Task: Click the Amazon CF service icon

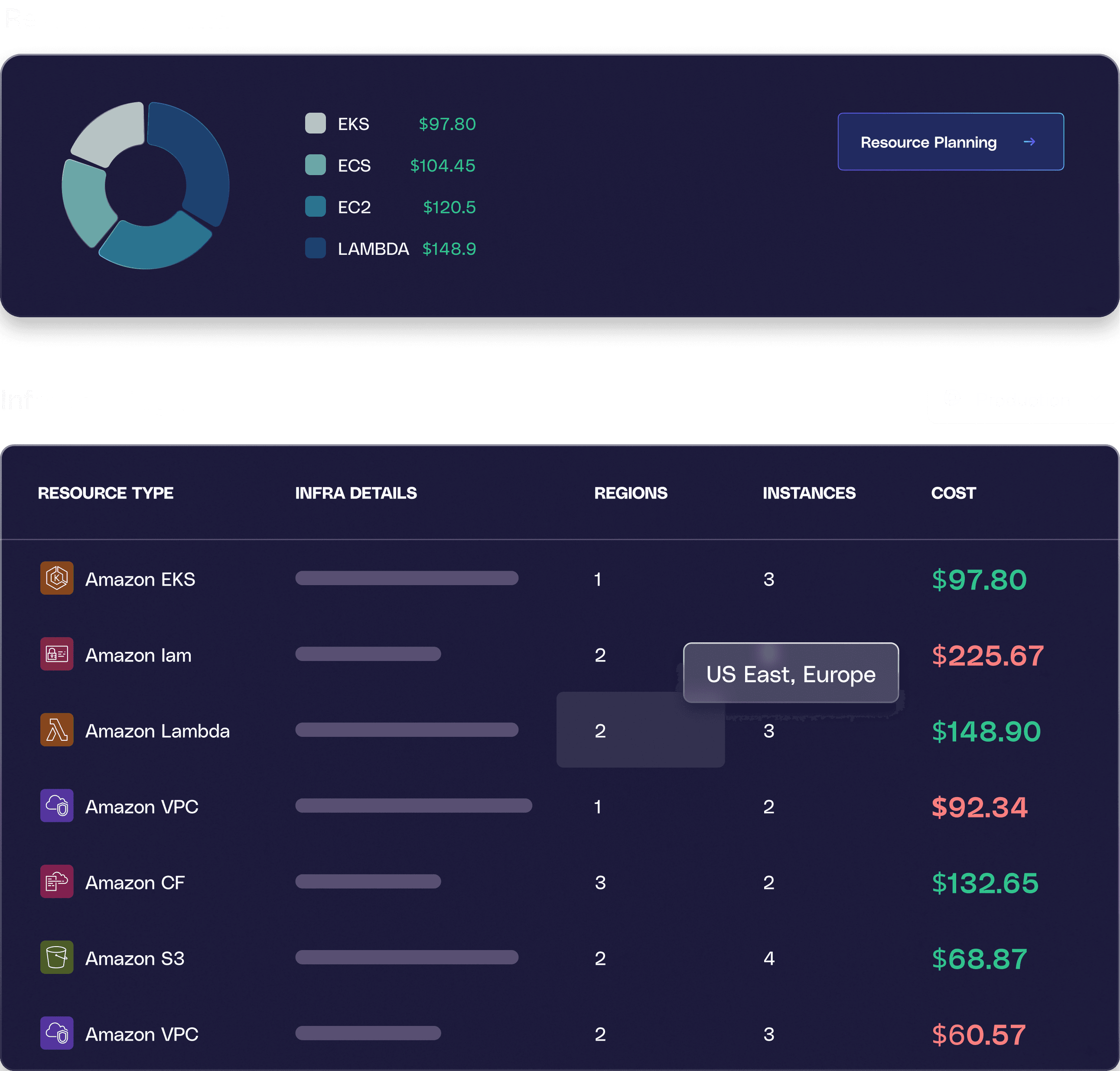Action: [x=56, y=882]
